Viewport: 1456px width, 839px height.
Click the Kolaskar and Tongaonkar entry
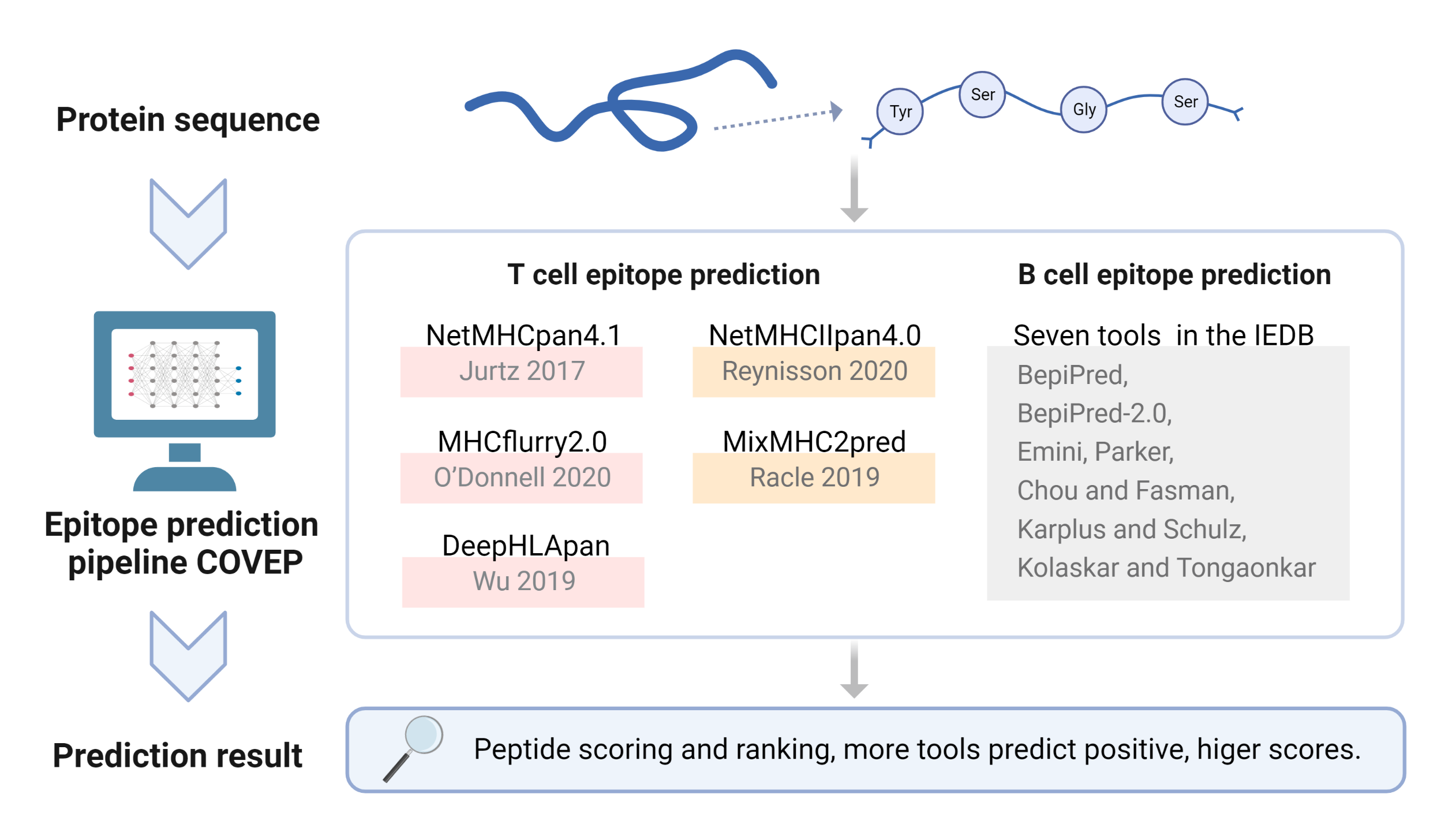tap(1166, 568)
